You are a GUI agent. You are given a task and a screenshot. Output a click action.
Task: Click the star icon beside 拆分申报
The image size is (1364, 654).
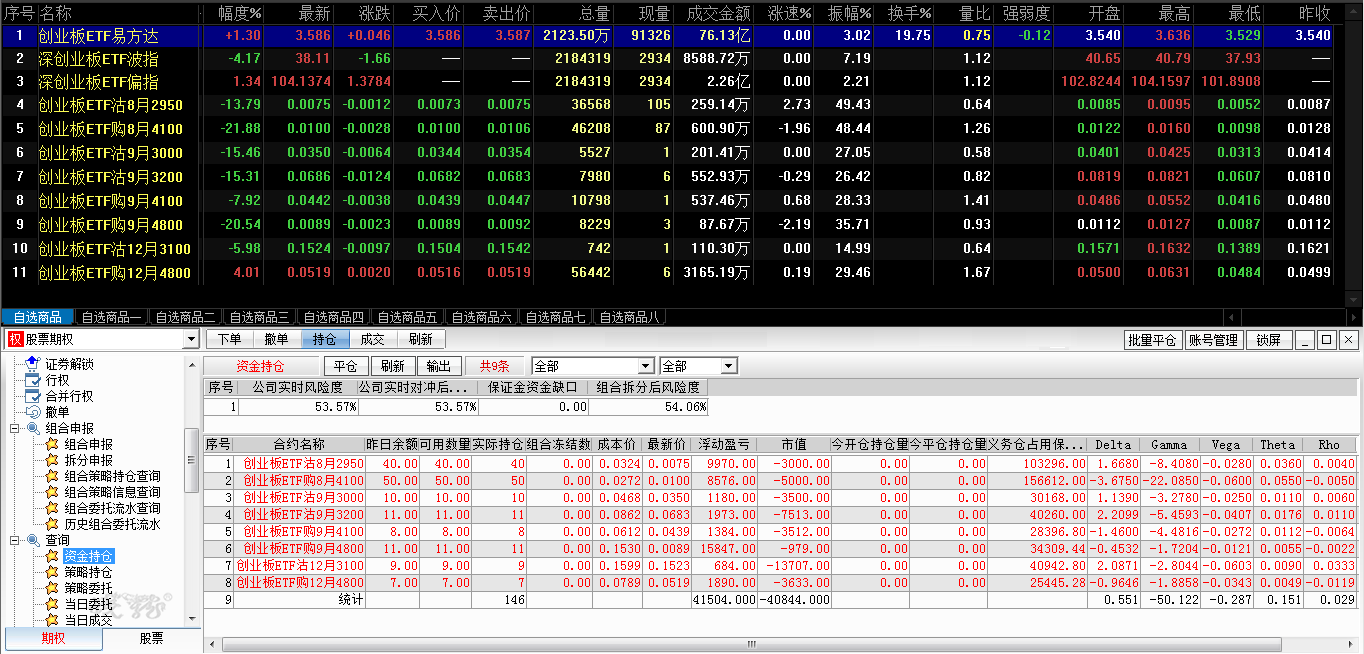point(52,460)
